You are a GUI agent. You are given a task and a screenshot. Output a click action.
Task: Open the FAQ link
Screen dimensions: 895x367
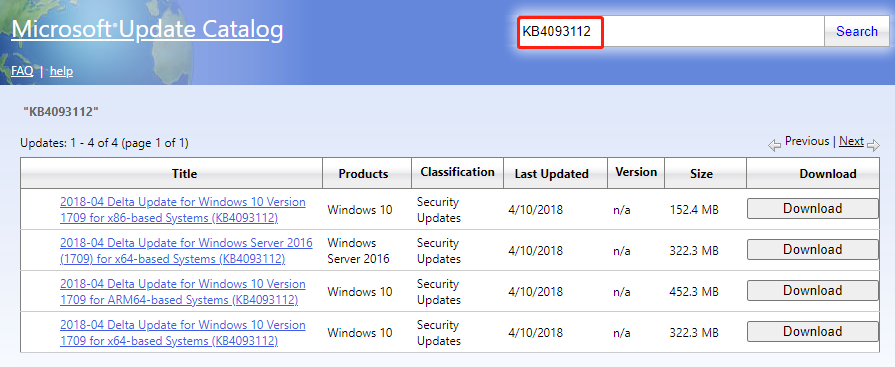[x=22, y=71]
